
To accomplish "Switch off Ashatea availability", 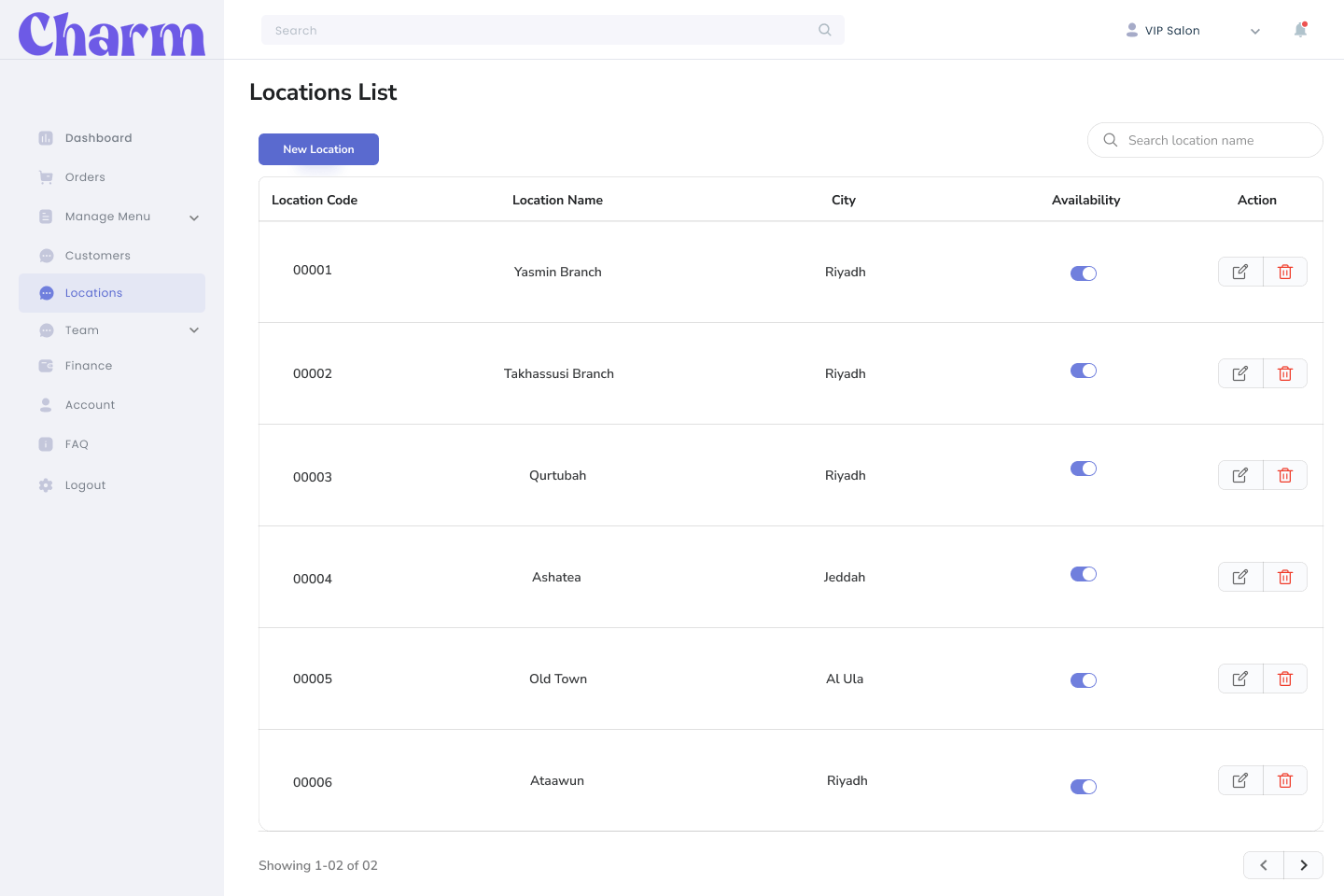I will point(1084,574).
